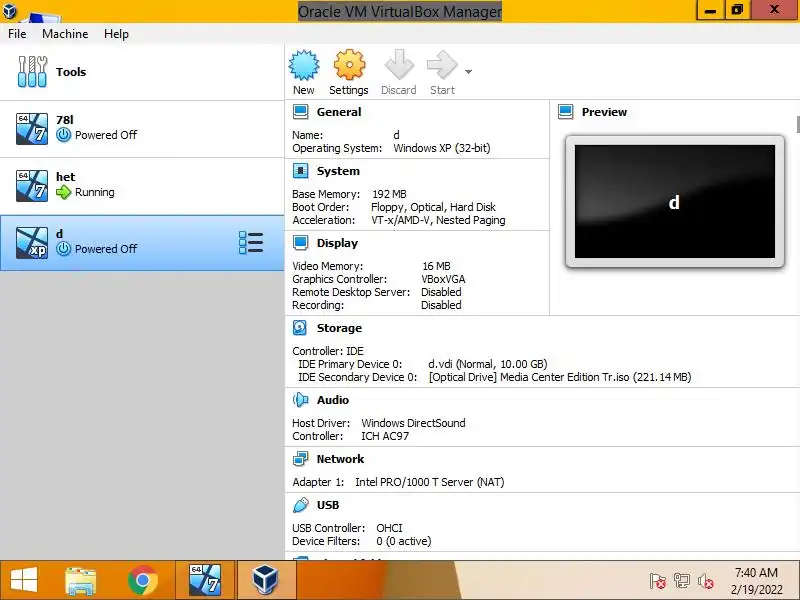Click the Preview panel title
The height and width of the screenshot is (600, 800).
point(605,112)
